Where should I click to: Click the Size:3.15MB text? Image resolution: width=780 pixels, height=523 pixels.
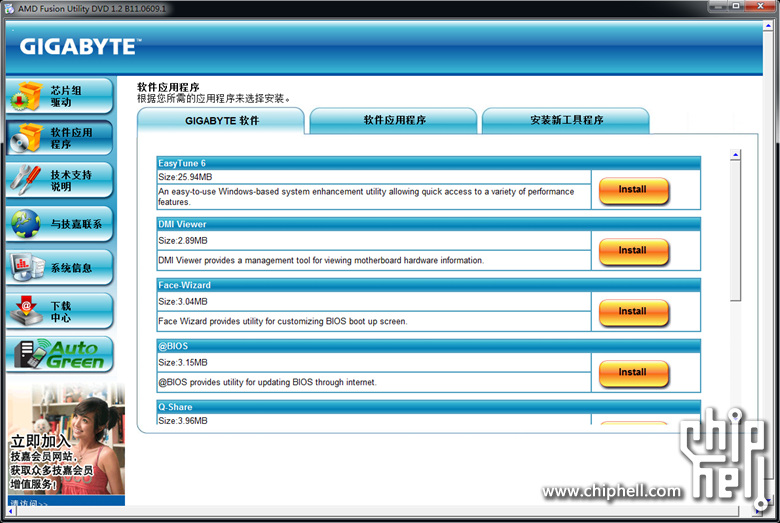tap(183, 363)
